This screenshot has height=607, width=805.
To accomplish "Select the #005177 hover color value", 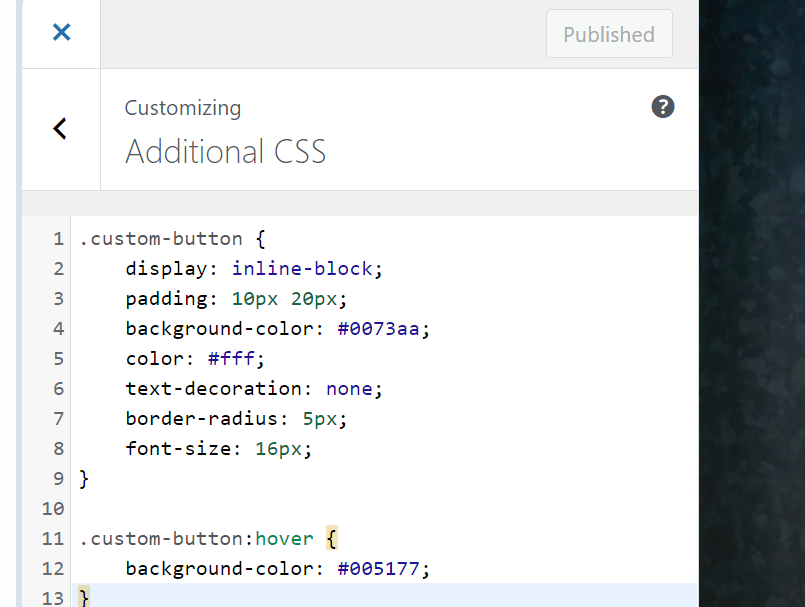I will pos(383,569).
